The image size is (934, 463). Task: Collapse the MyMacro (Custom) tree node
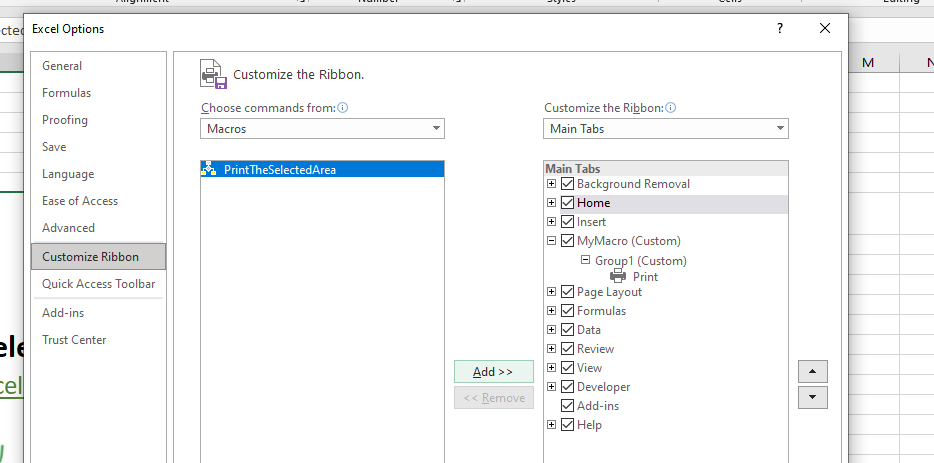click(552, 241)
